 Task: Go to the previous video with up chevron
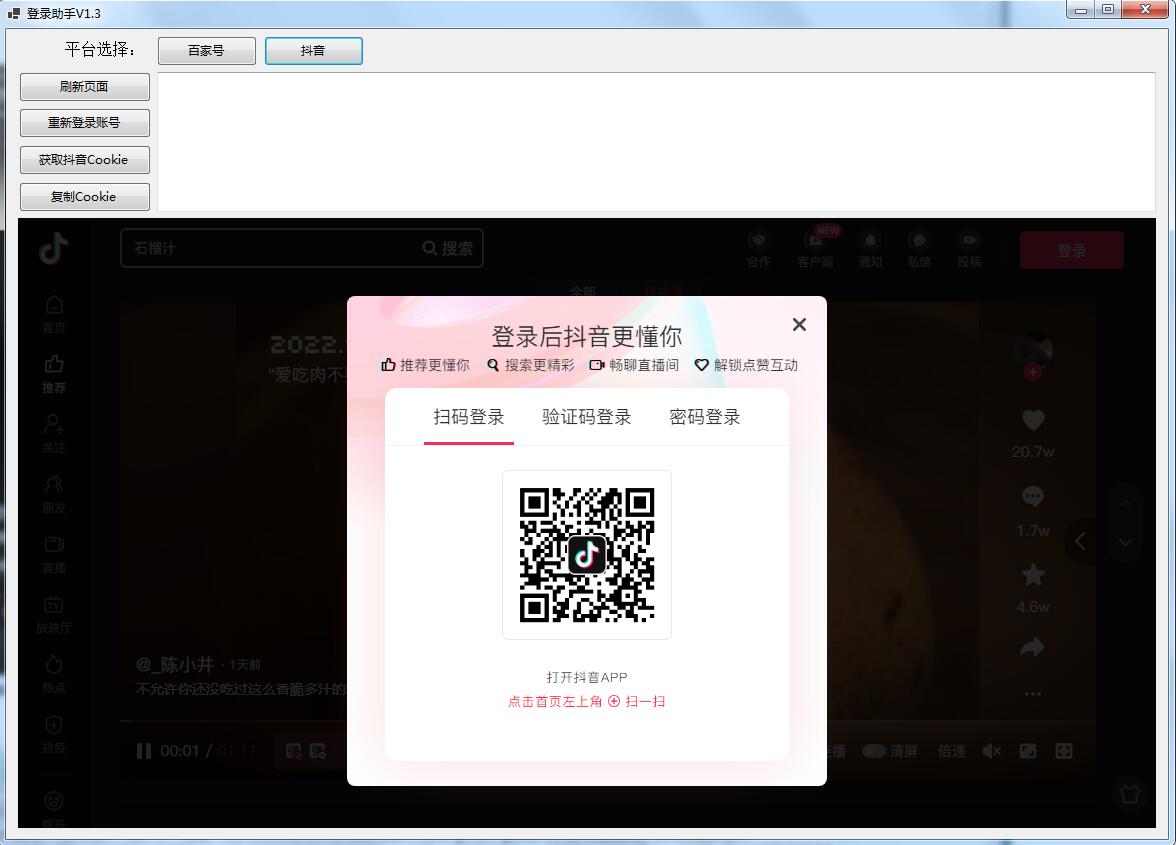[x=1125, y=503]
